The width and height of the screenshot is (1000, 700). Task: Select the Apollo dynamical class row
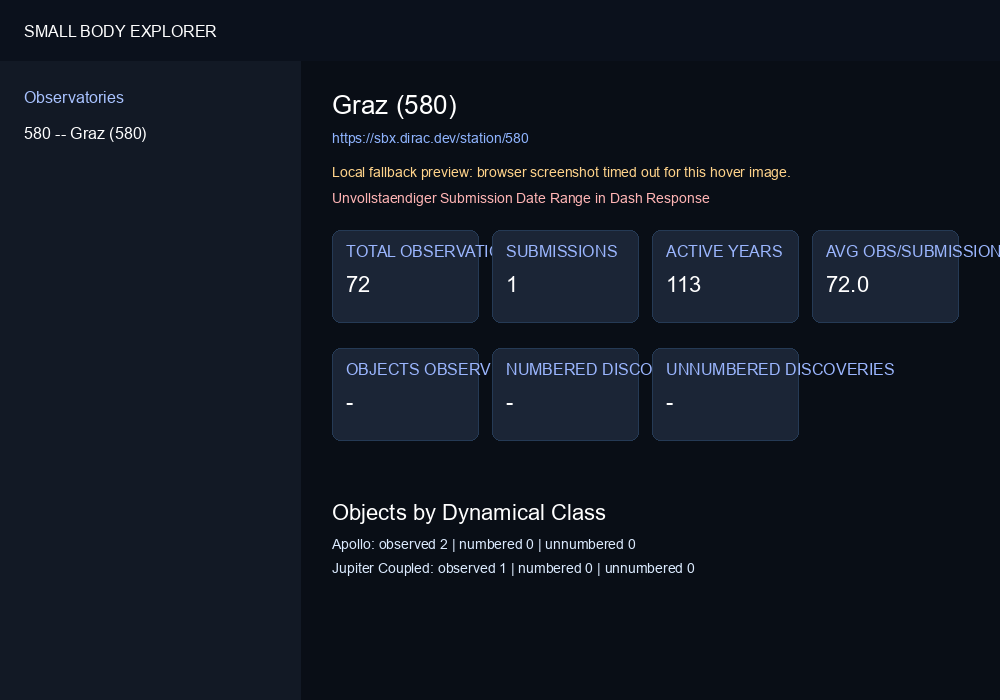tap(483, 544)
